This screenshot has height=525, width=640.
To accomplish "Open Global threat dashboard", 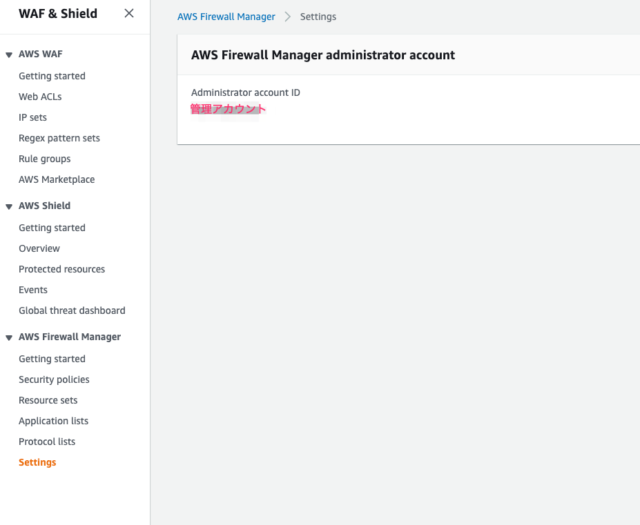I will tap(72, 311).
